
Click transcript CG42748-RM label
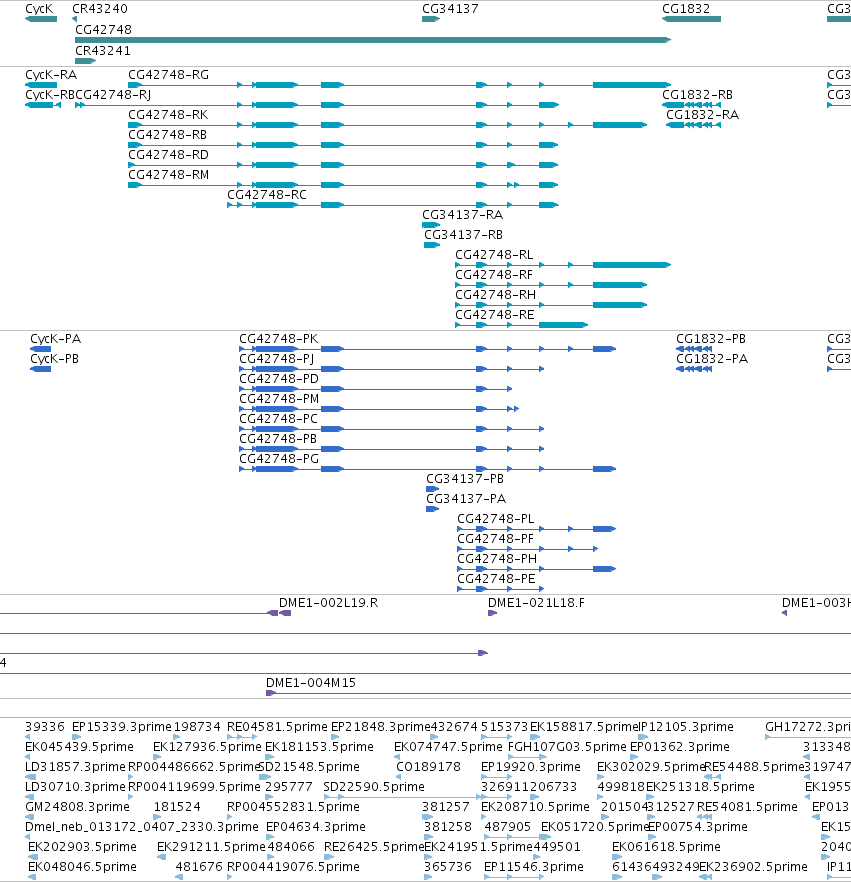[x=169, y=175]
